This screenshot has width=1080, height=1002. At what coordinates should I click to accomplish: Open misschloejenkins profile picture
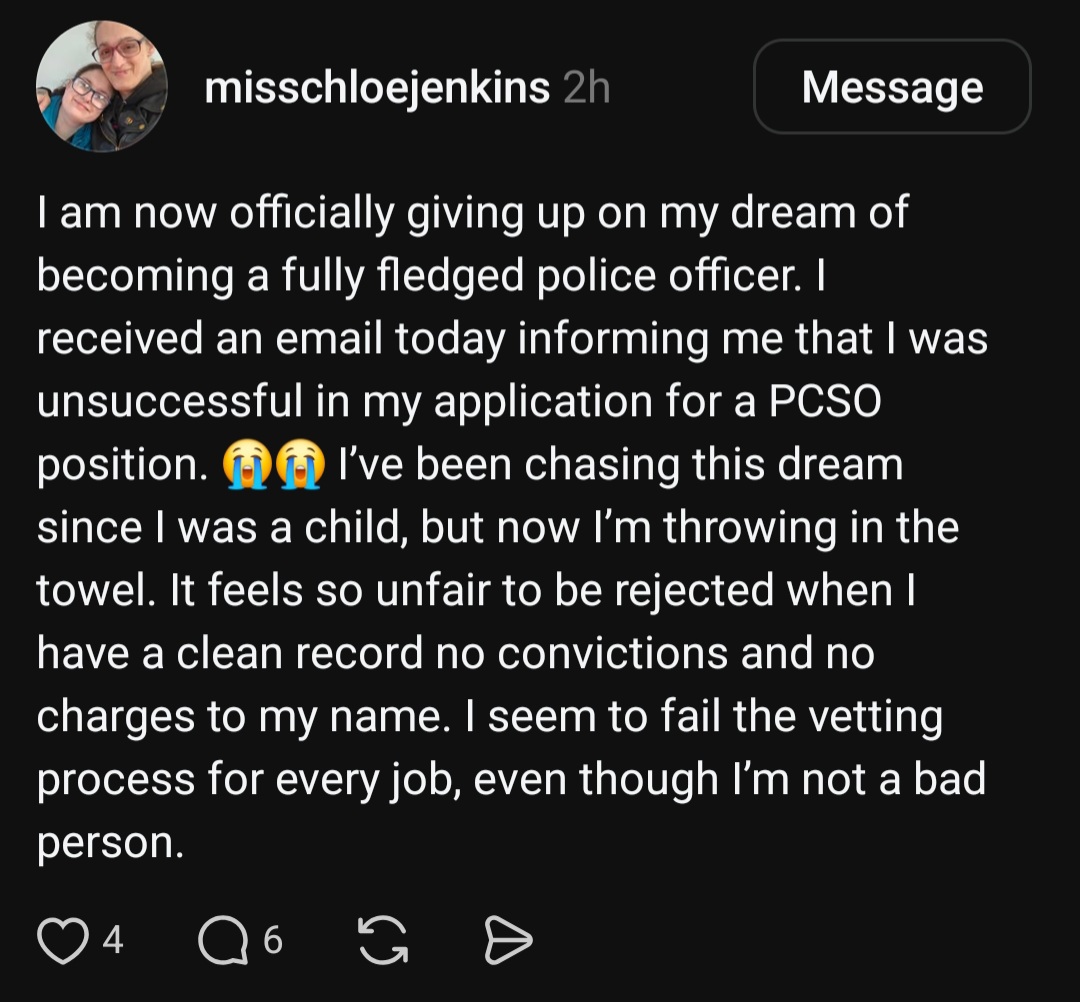point(102,86)
